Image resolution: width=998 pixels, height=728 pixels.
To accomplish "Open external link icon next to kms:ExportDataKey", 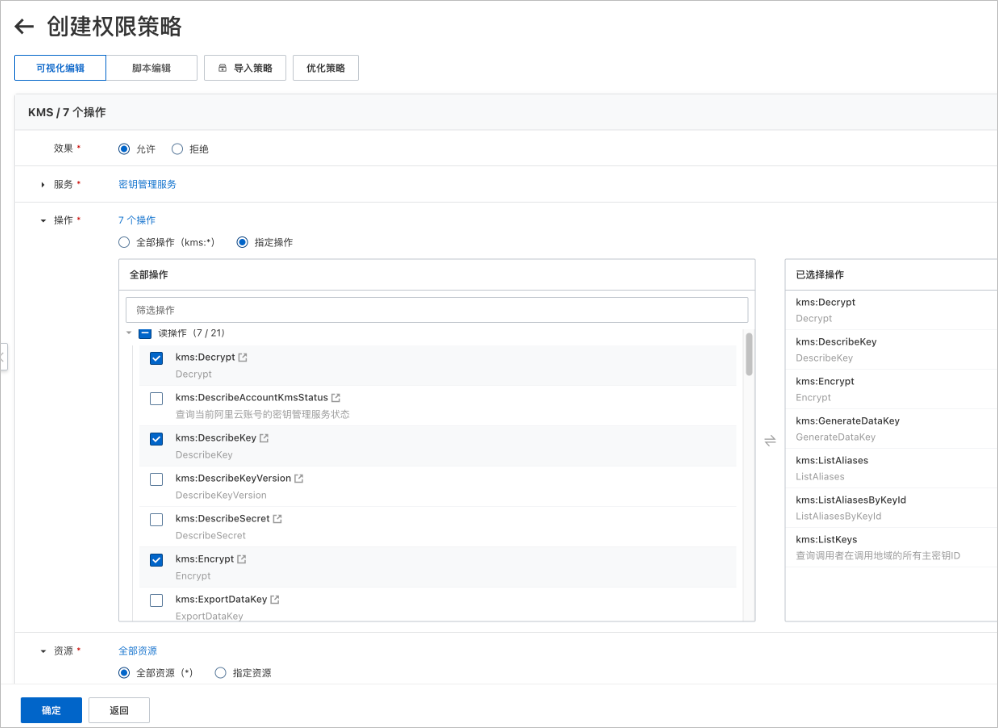I will pos(274,599).
